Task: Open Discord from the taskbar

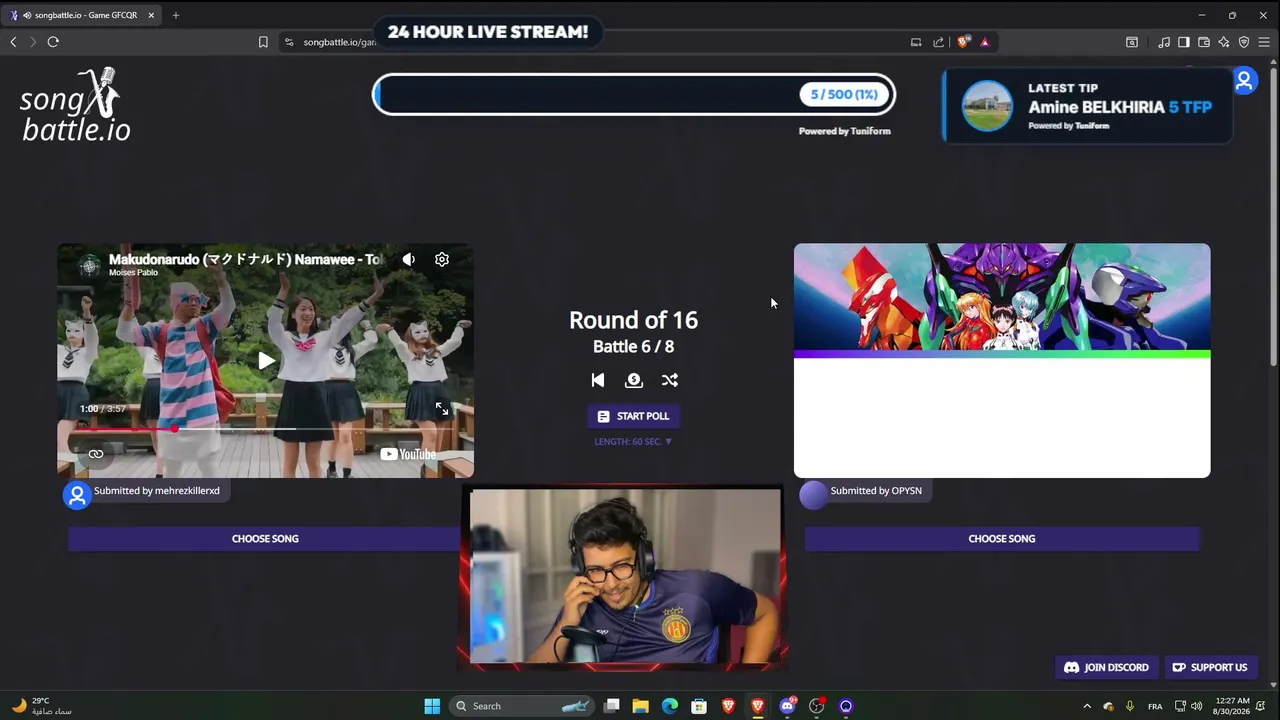Action: (787, 706)
